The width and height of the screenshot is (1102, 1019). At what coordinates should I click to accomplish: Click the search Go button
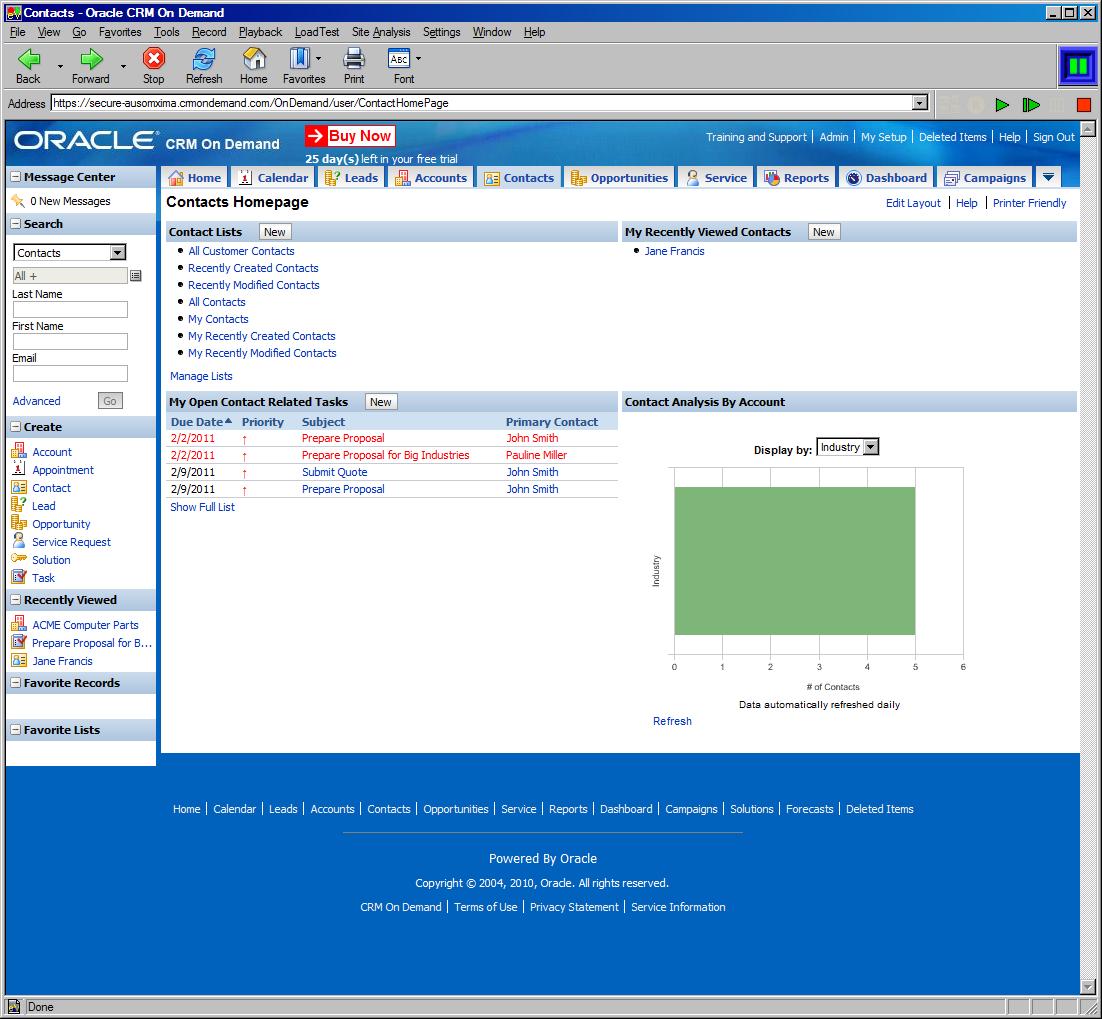[x=110, y=401]
